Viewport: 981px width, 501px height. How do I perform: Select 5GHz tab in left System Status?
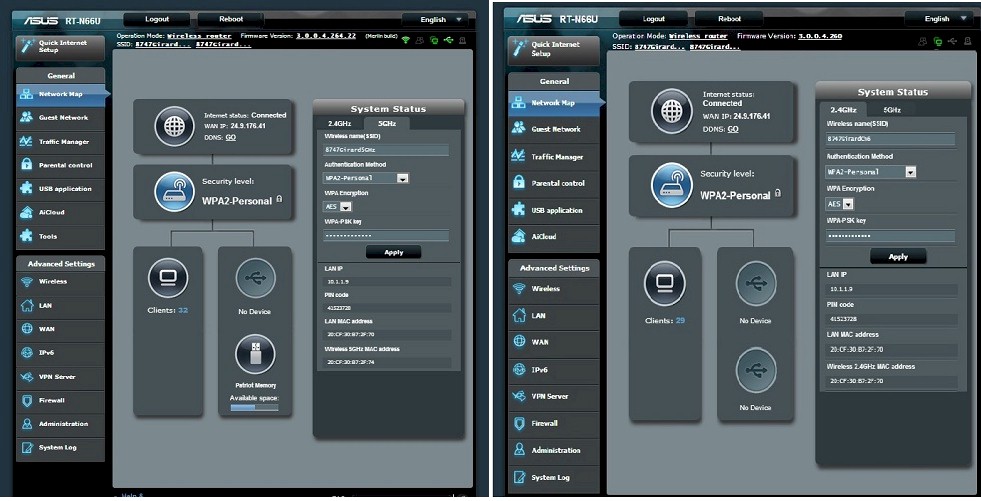387,124
